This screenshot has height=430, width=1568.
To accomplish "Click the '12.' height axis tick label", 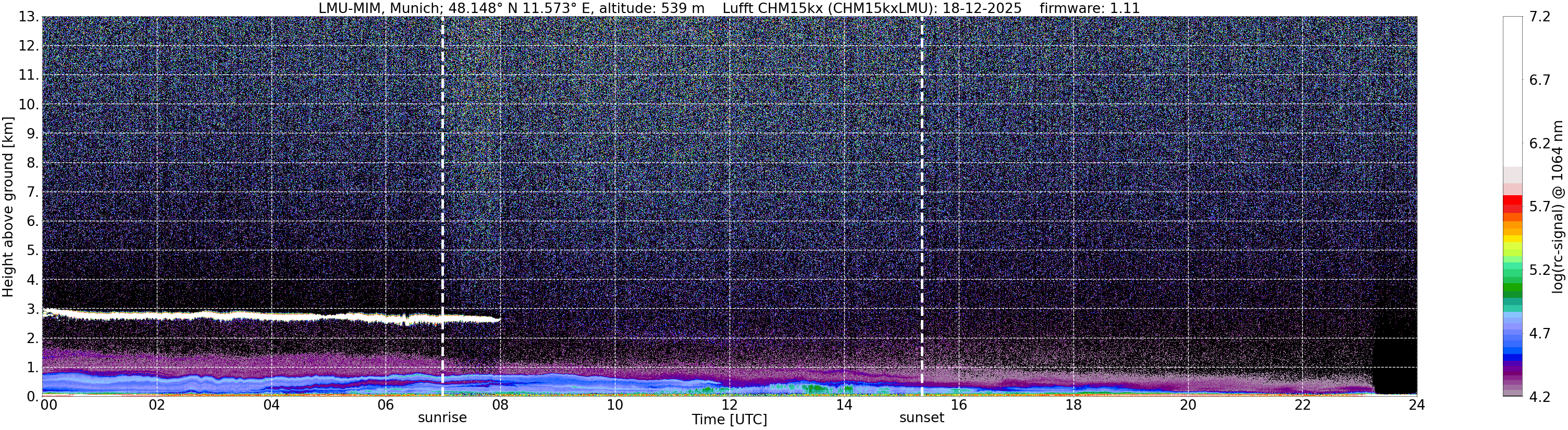I will click(x=29, y=46).
